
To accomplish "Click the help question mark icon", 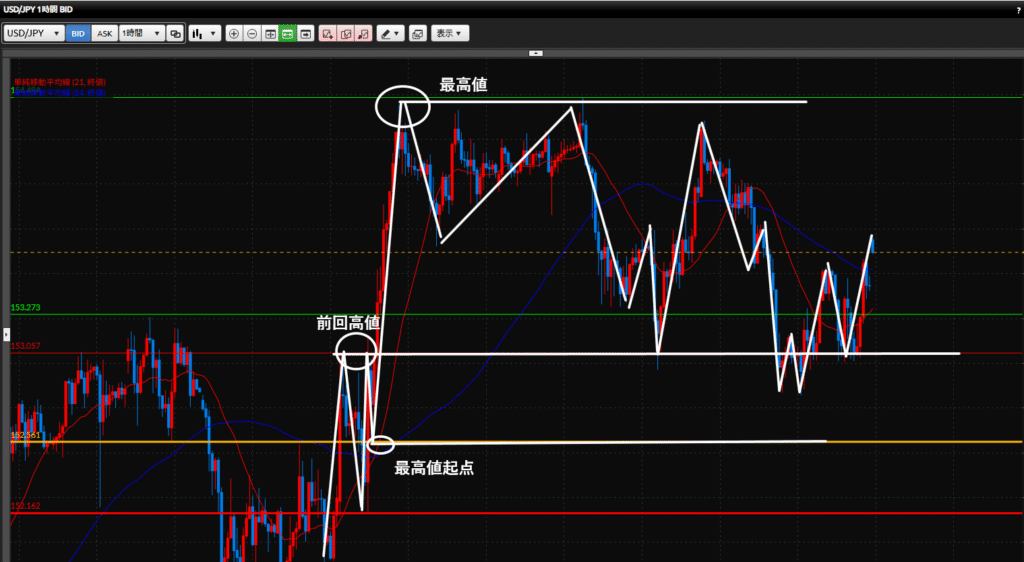I will tap(1017, 10).
